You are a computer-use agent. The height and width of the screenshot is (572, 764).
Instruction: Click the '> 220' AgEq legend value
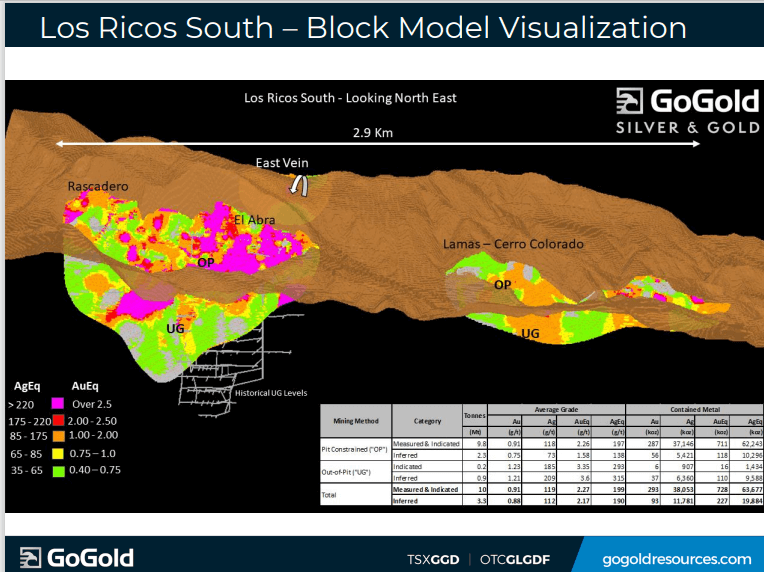21,404
